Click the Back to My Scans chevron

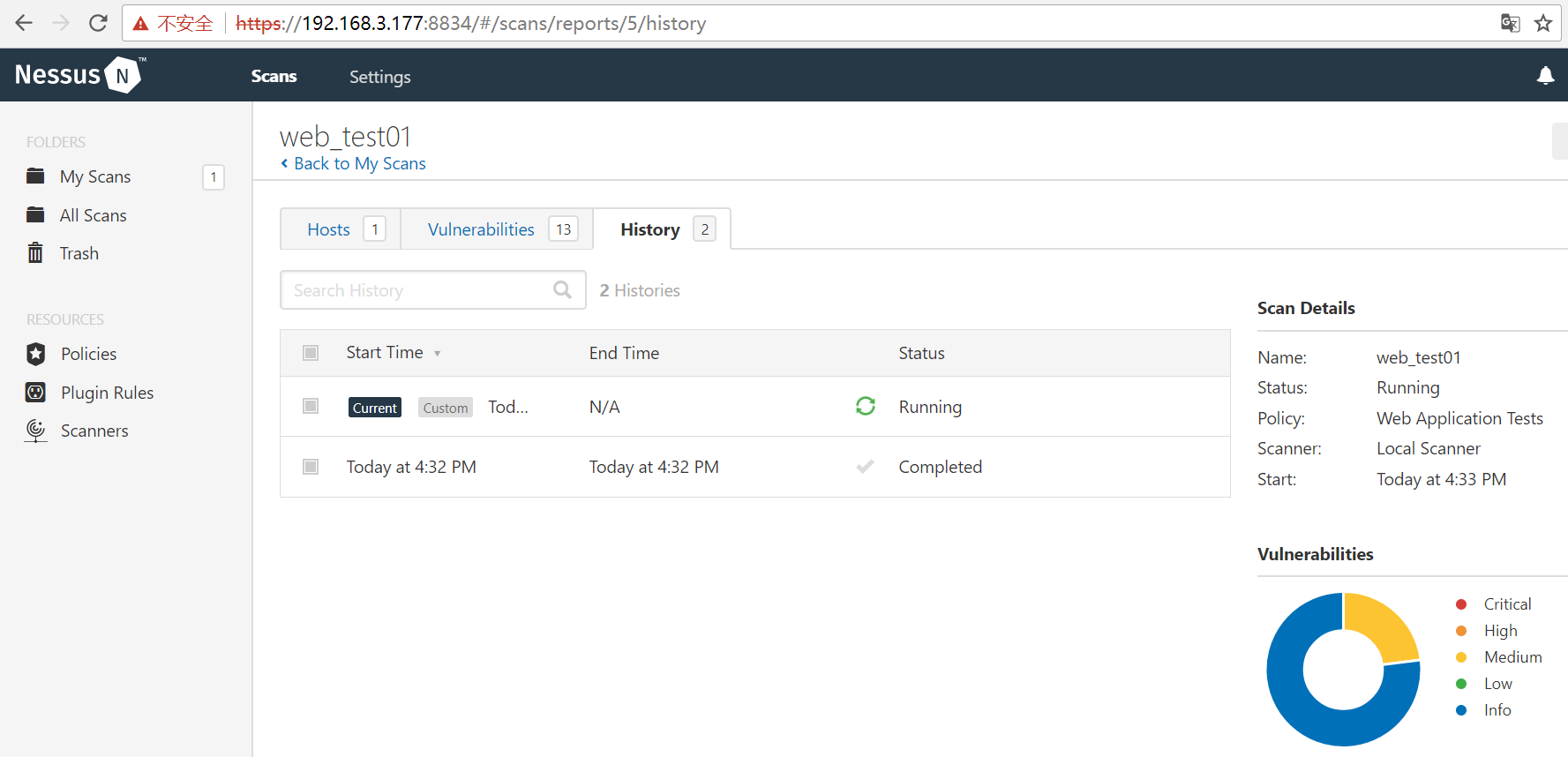[284, 163]
